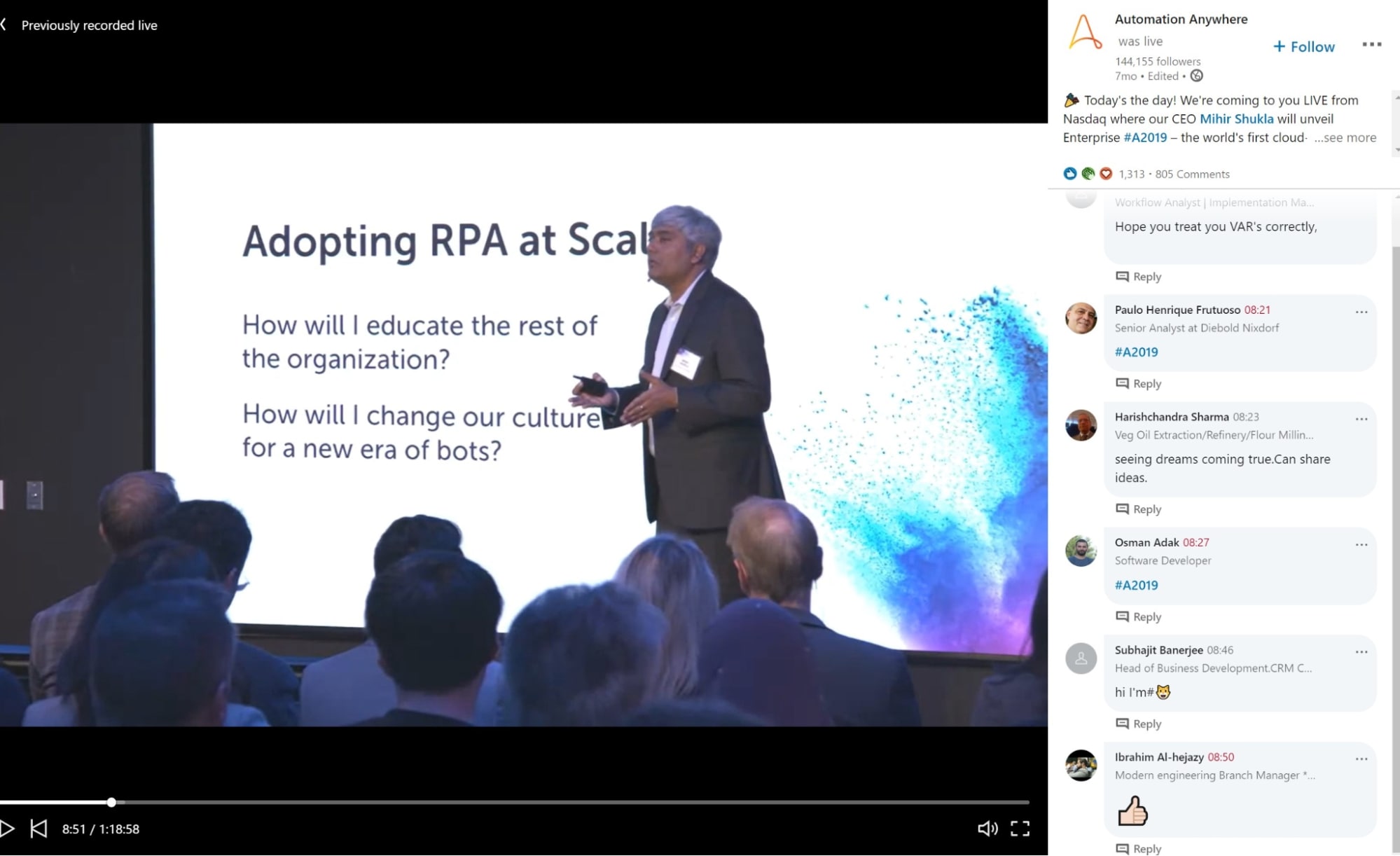Click the Mihir Shukla hyperlink in post
1400x856 pixels.
(x=1237, y=118)
